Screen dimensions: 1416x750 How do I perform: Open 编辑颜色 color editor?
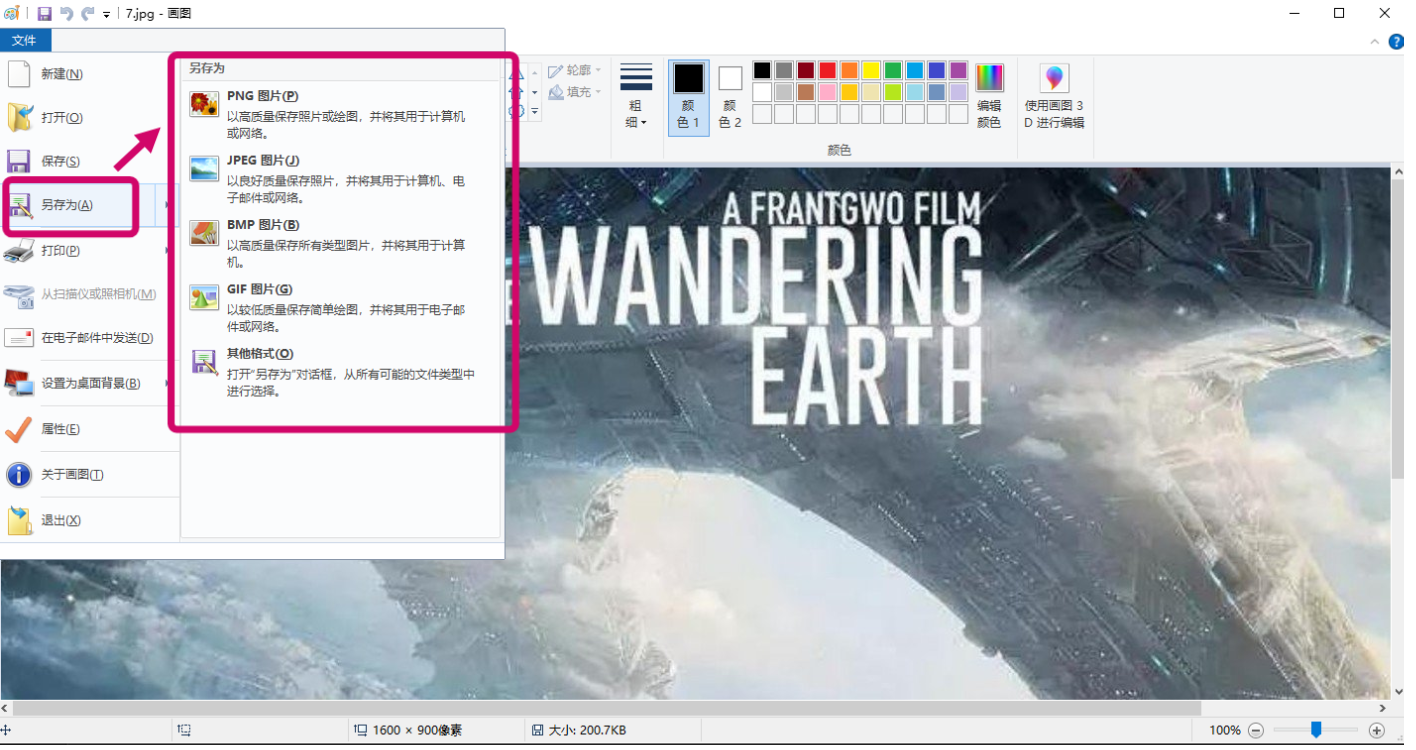tap(989, 96)
